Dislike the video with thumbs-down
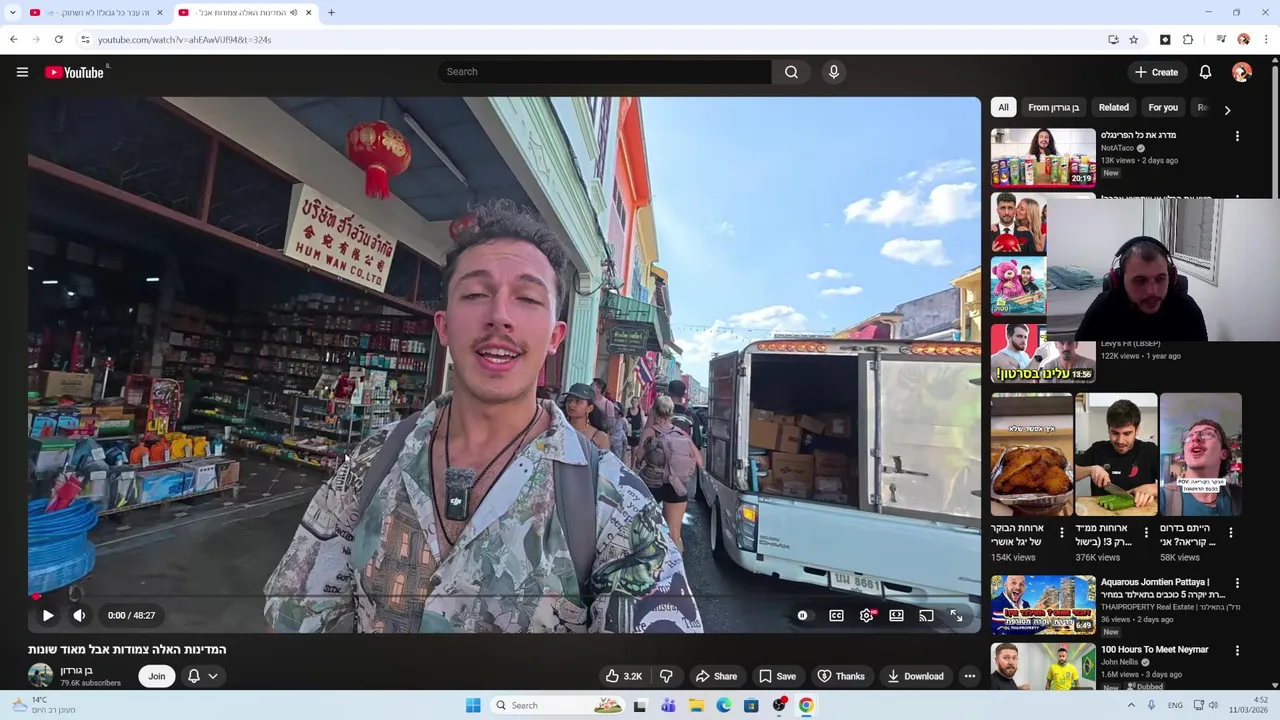 point(666,676)
